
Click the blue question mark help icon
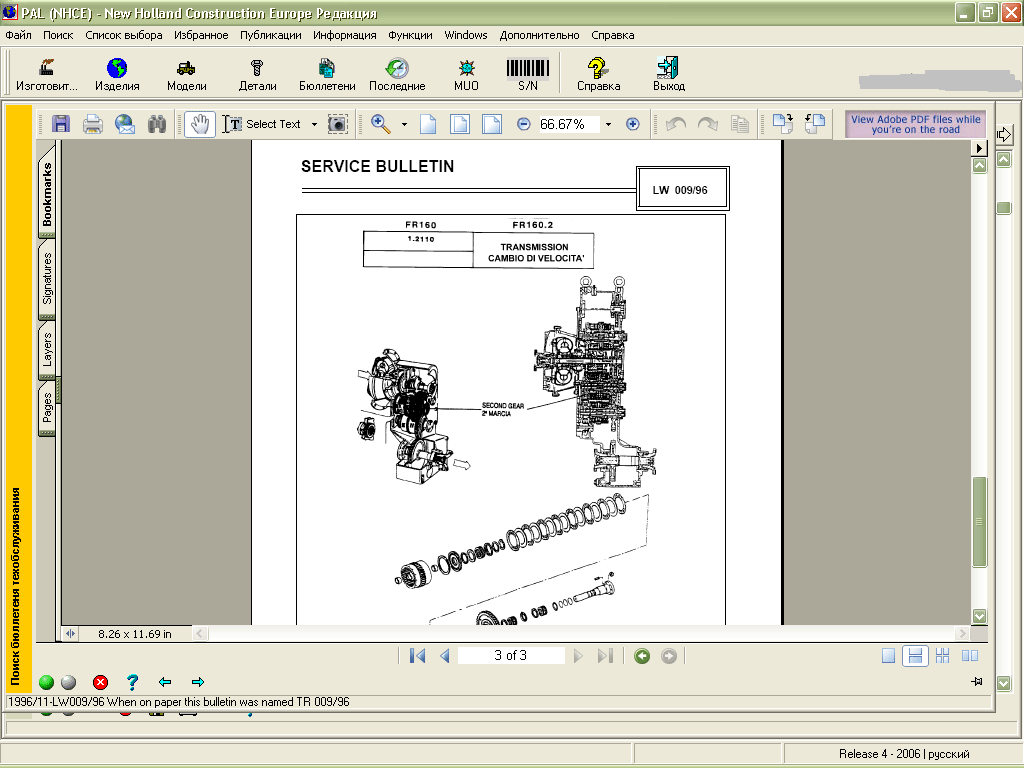[x=133, y=682]
